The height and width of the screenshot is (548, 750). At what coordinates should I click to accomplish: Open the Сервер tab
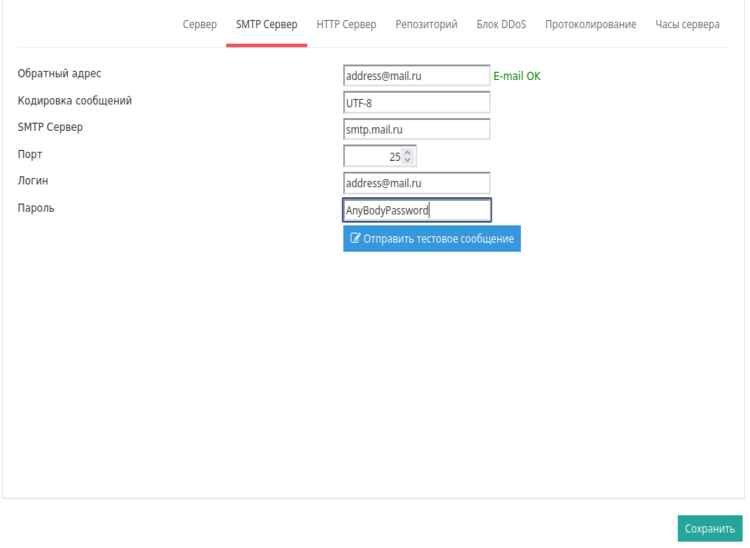(200, 24)
